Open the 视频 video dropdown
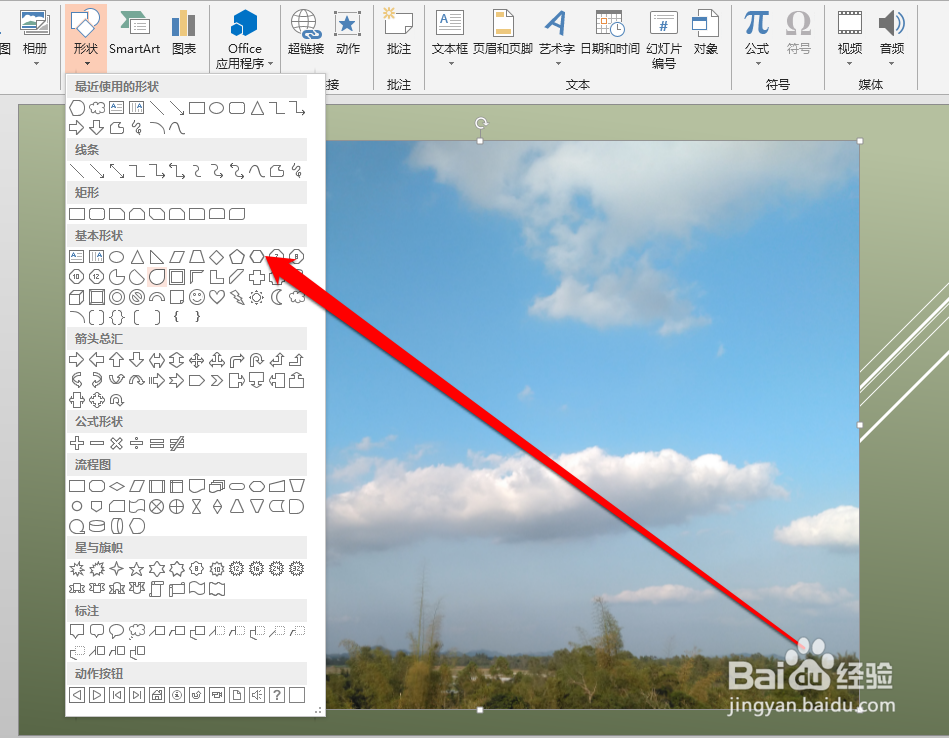Viewport: 949px width, 738px height. click(850, 38)
